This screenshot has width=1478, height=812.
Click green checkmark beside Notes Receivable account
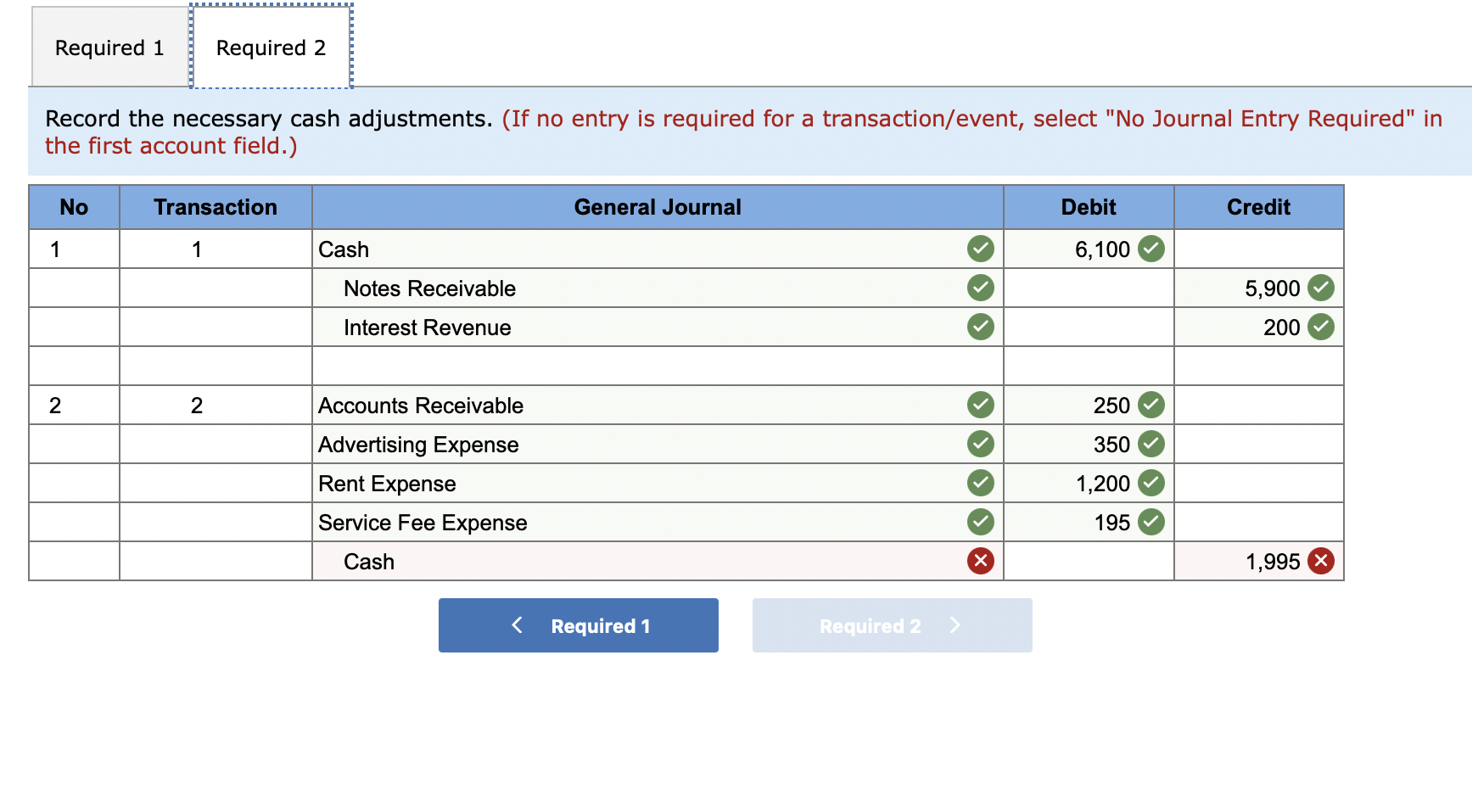pos(980,288)
